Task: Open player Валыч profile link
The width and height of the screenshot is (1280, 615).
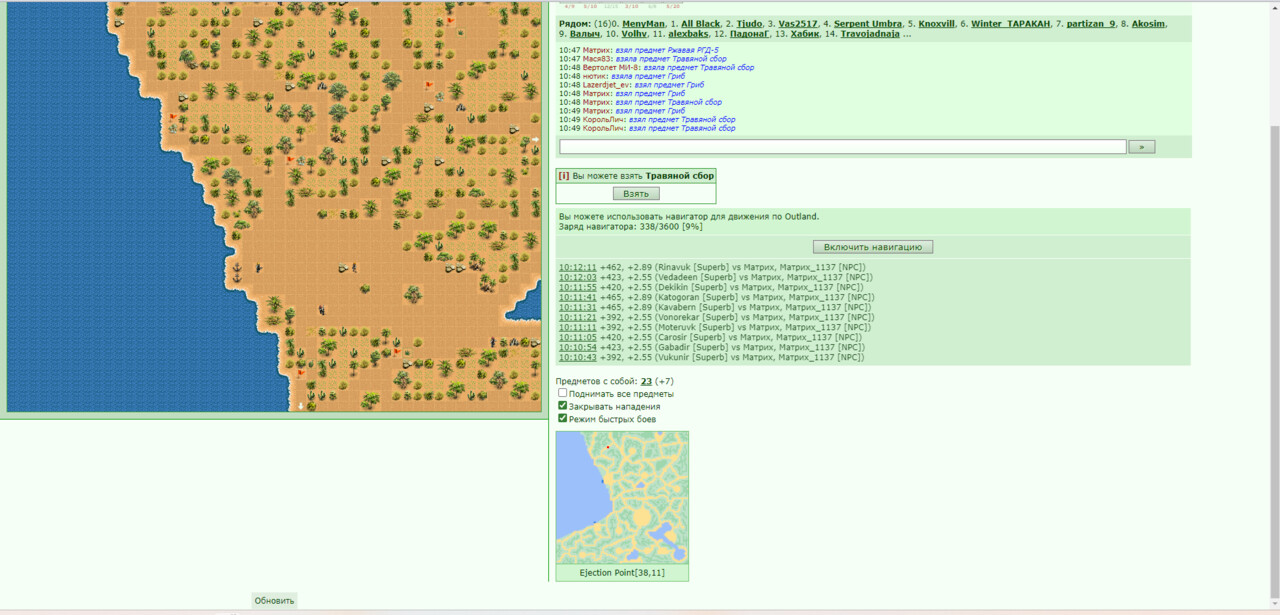Action: tap(585, 34)
